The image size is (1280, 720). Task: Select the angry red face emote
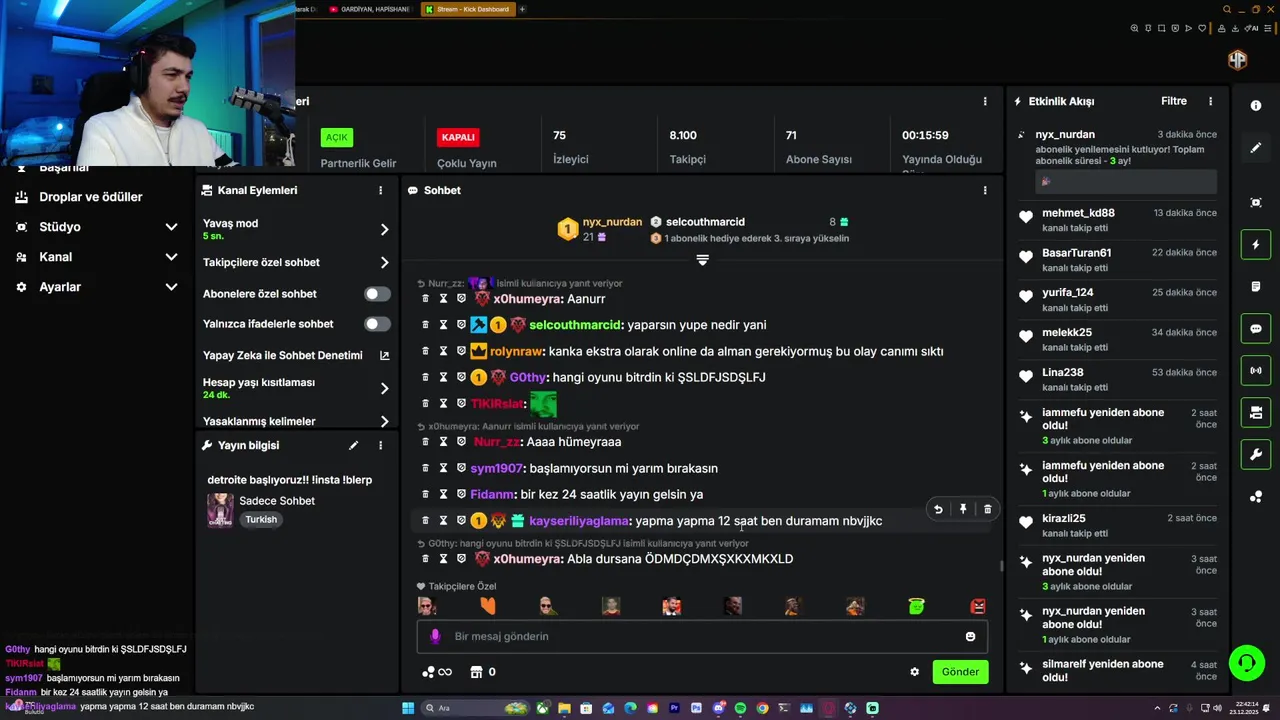pyautogui.click(x=978, y=605)
